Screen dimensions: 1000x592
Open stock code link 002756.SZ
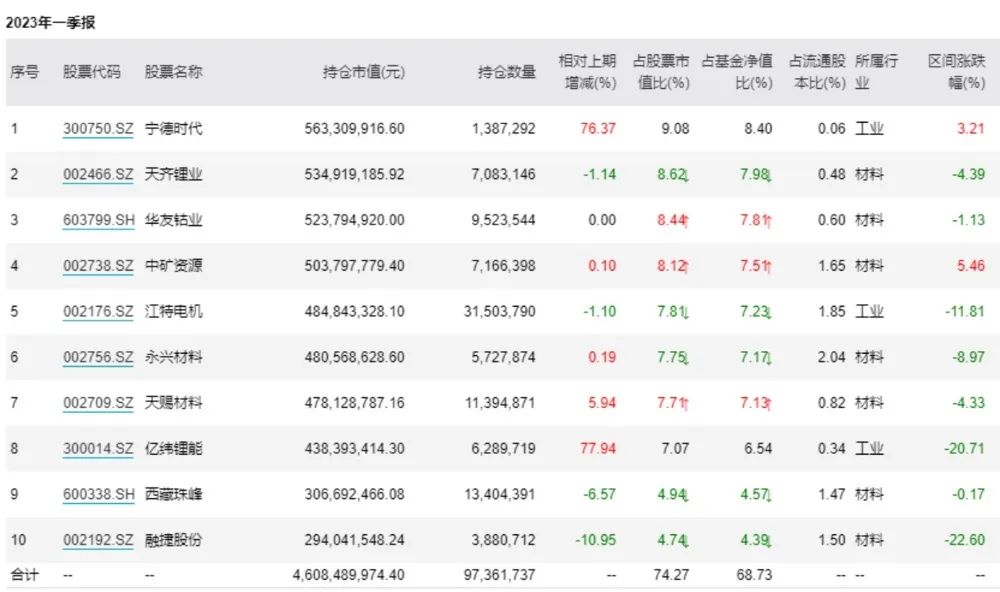98,357
